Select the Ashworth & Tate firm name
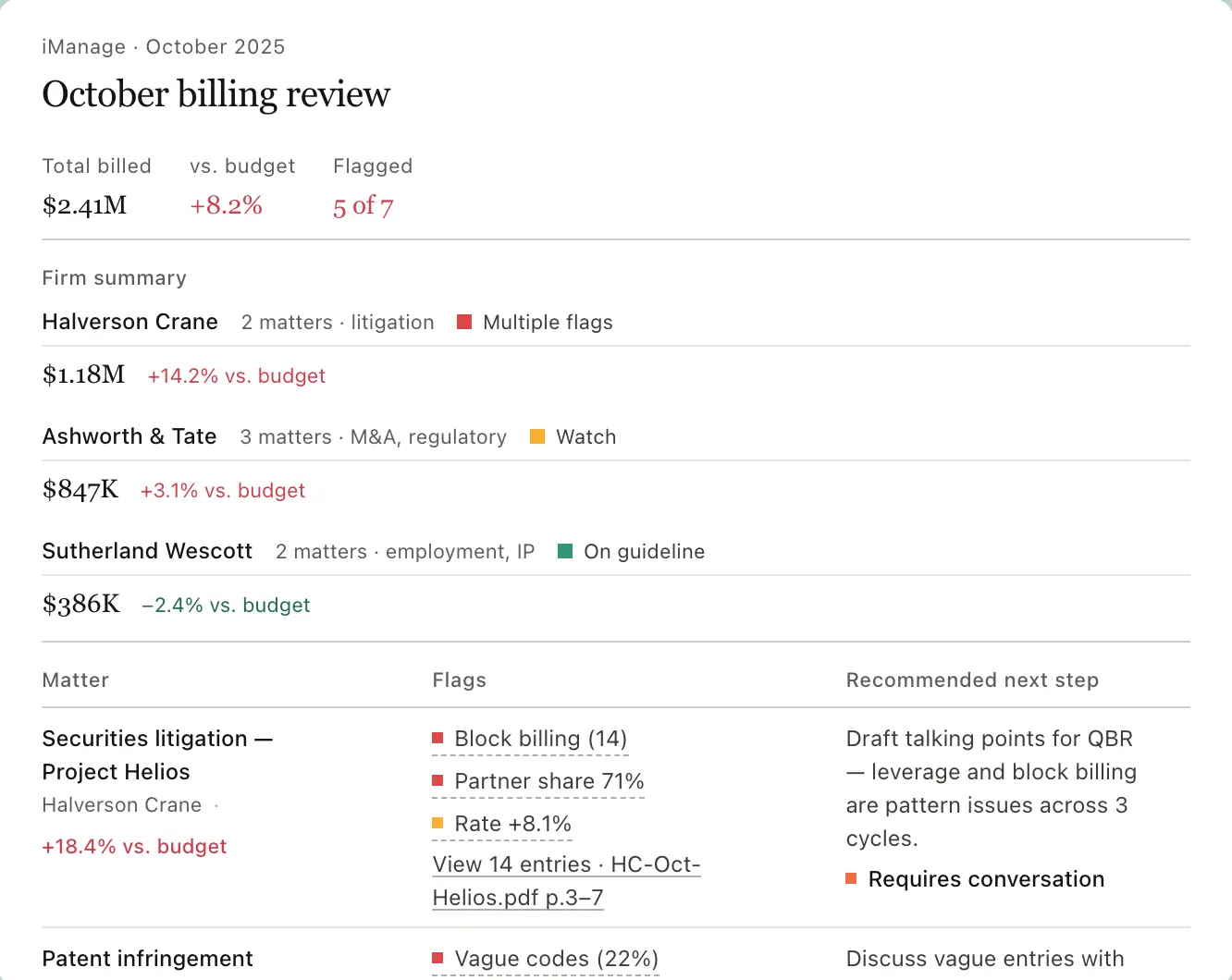This screenshot has height=980, width=1232. 129,436
